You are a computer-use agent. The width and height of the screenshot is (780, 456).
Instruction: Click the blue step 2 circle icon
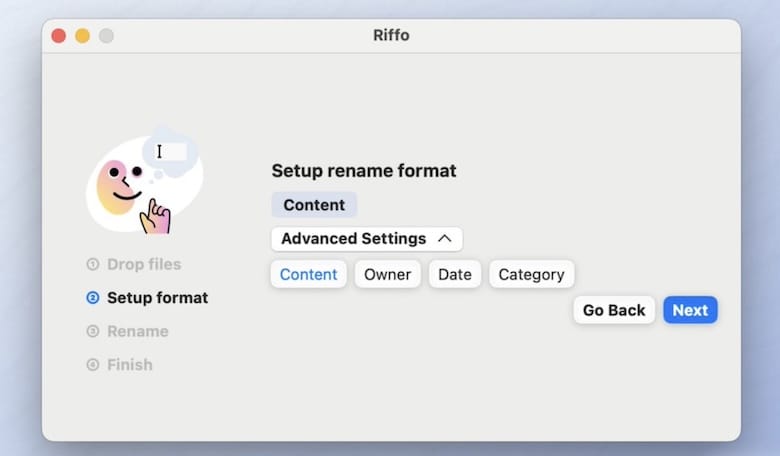coord(93,297)
